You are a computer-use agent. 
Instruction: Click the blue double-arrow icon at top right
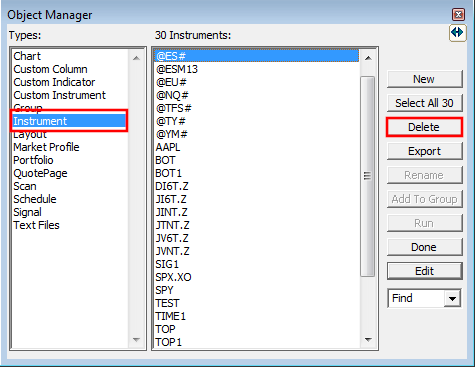tap(457, 33)
